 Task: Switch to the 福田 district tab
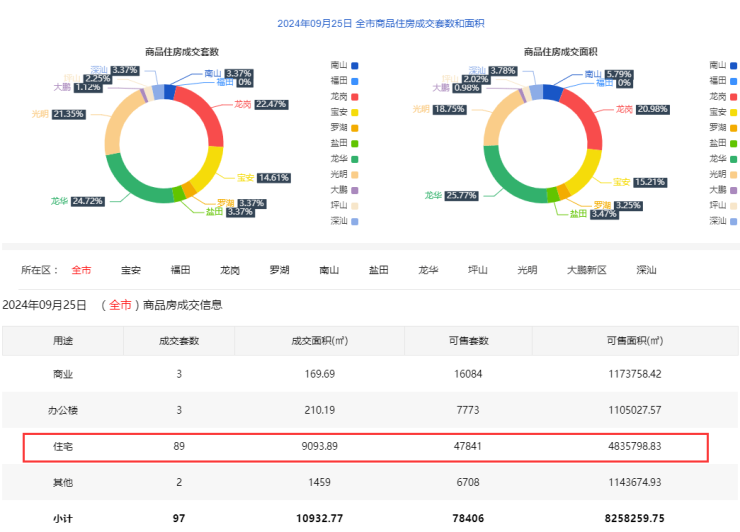(181, 270)
